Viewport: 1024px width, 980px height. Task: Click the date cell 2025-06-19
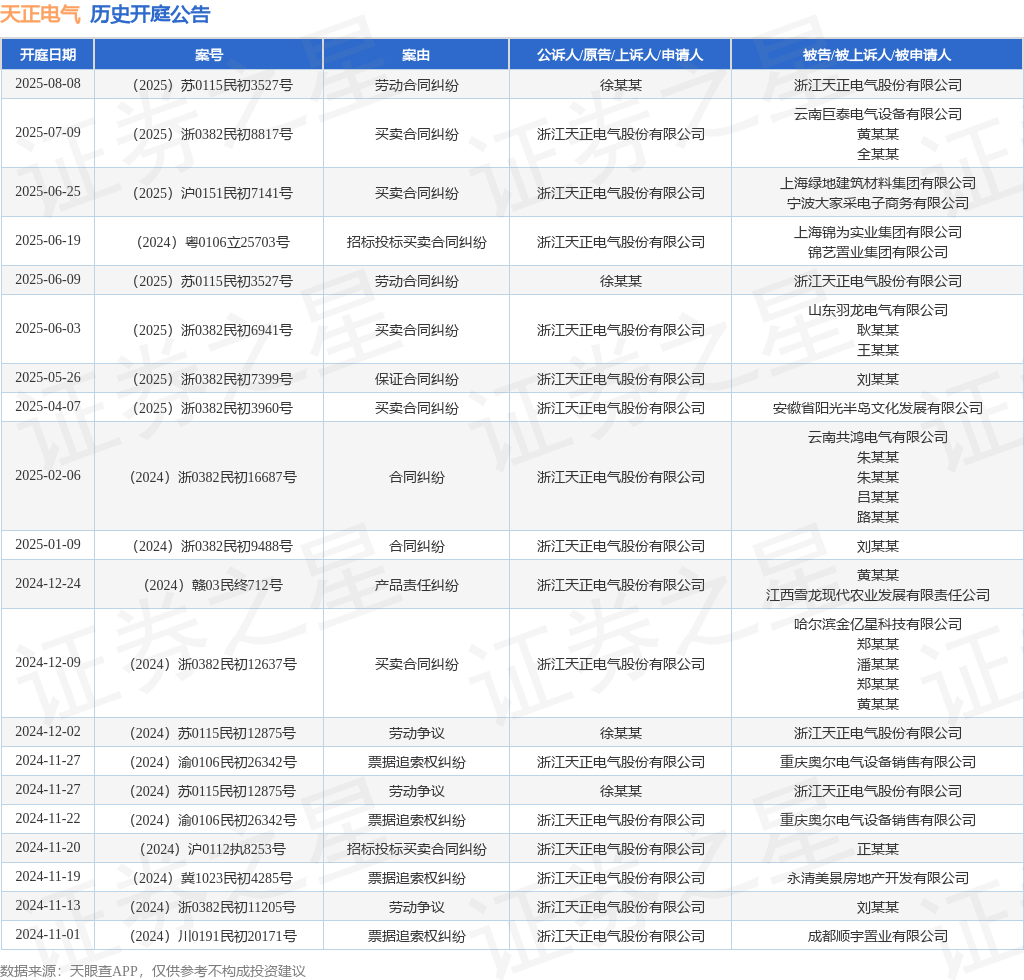[48, 240]
